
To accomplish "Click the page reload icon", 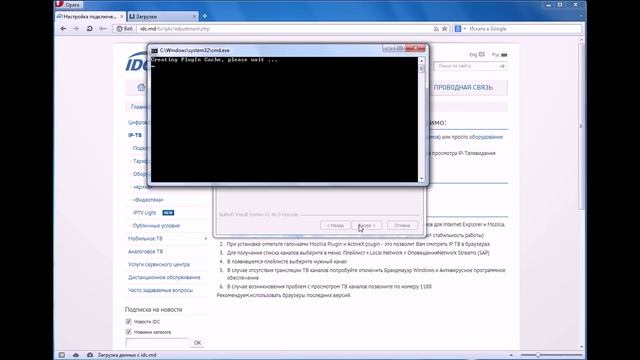I will 89,29.
